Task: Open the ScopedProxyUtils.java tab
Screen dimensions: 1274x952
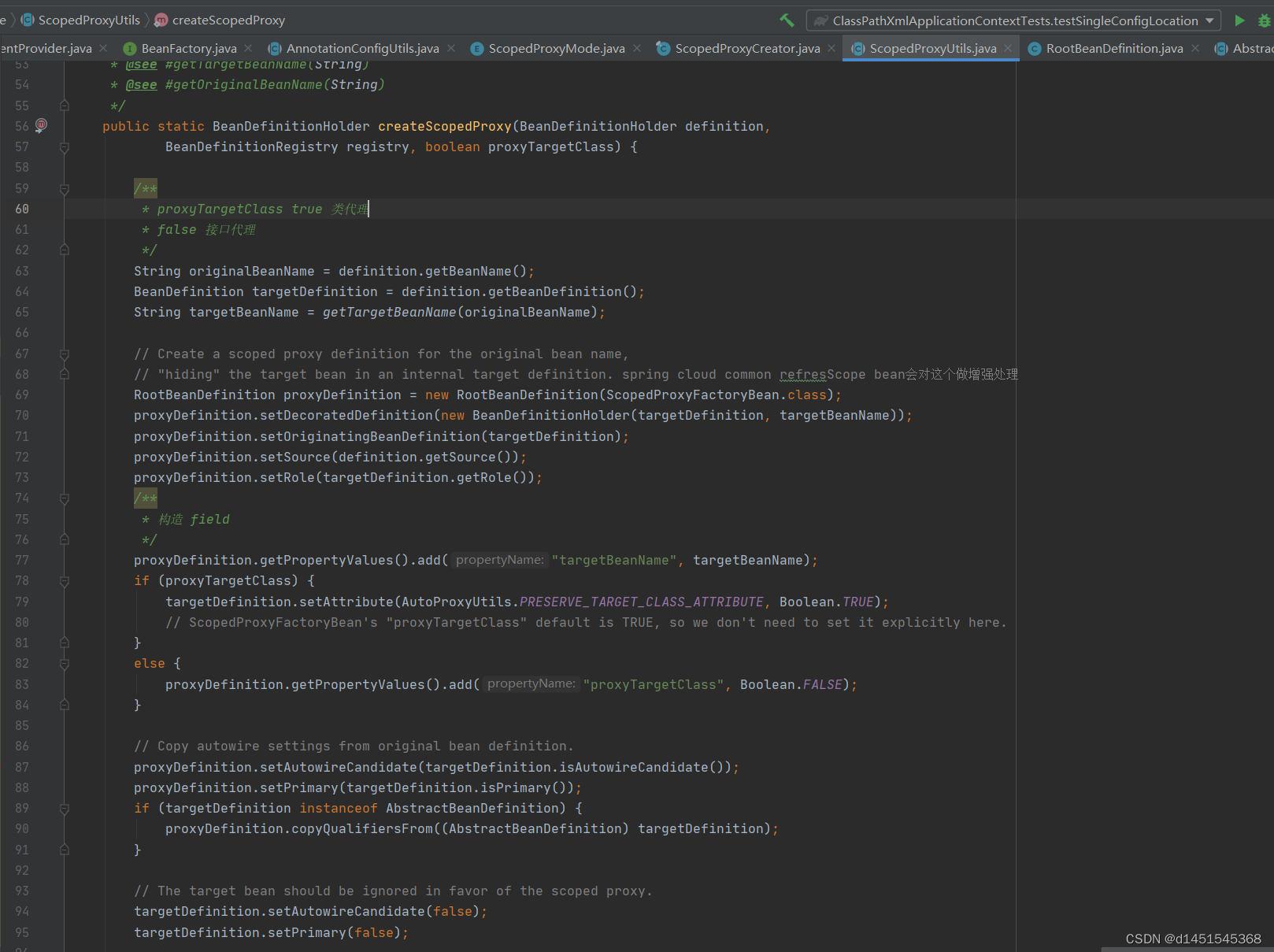Action: point(932,49)
